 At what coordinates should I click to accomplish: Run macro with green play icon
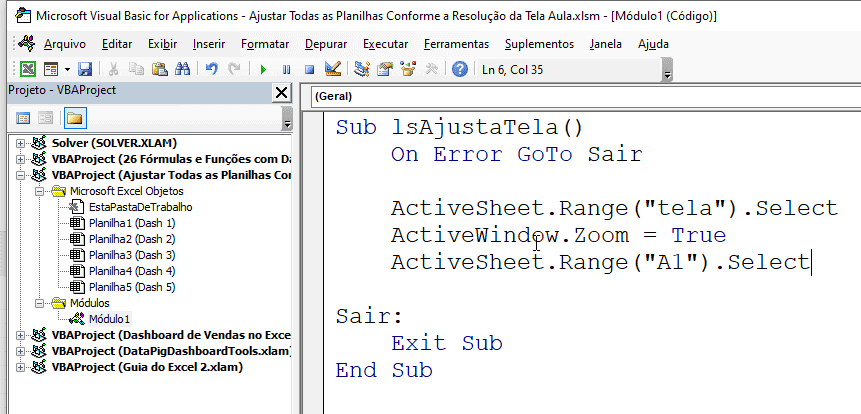(263, 69)
